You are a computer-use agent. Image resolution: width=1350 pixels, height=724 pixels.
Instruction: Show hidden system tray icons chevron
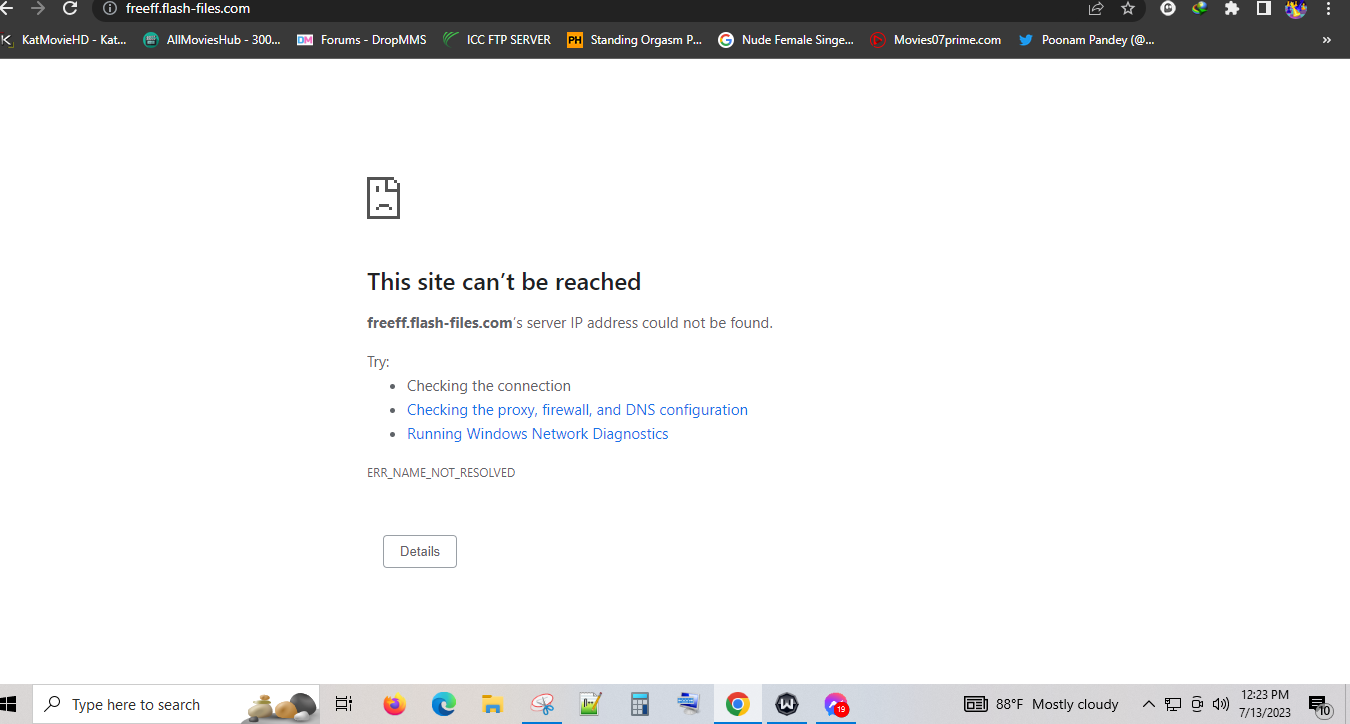[x=1148, y=704]
